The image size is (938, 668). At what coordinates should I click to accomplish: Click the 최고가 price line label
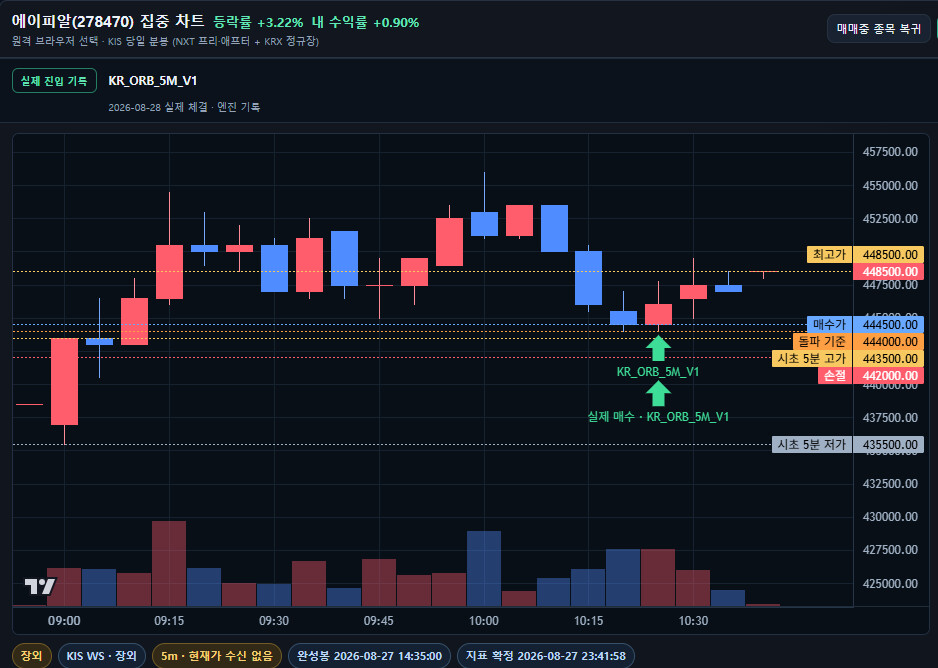(x=829, y=255)
